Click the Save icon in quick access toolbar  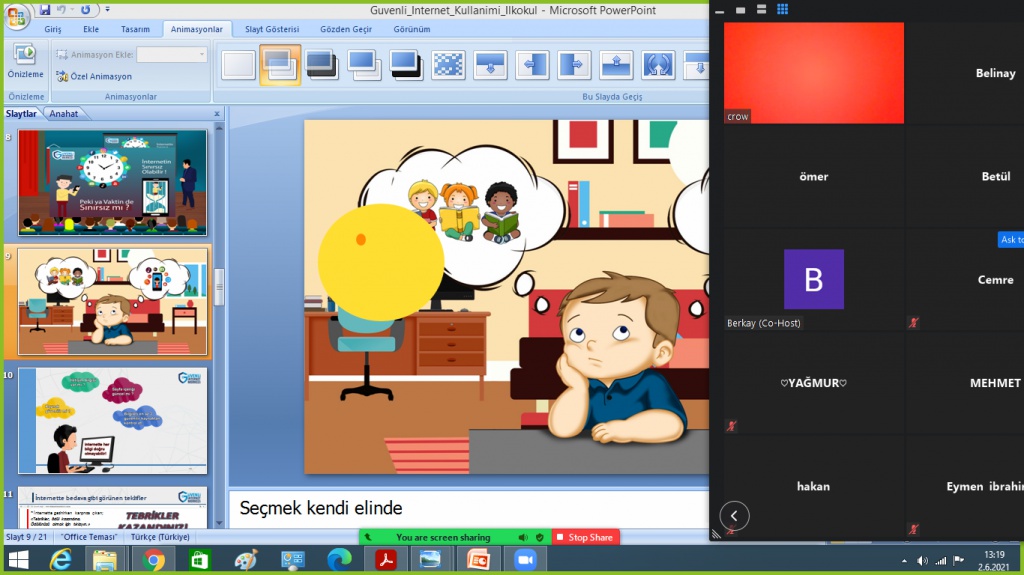(x=45, y=9)
